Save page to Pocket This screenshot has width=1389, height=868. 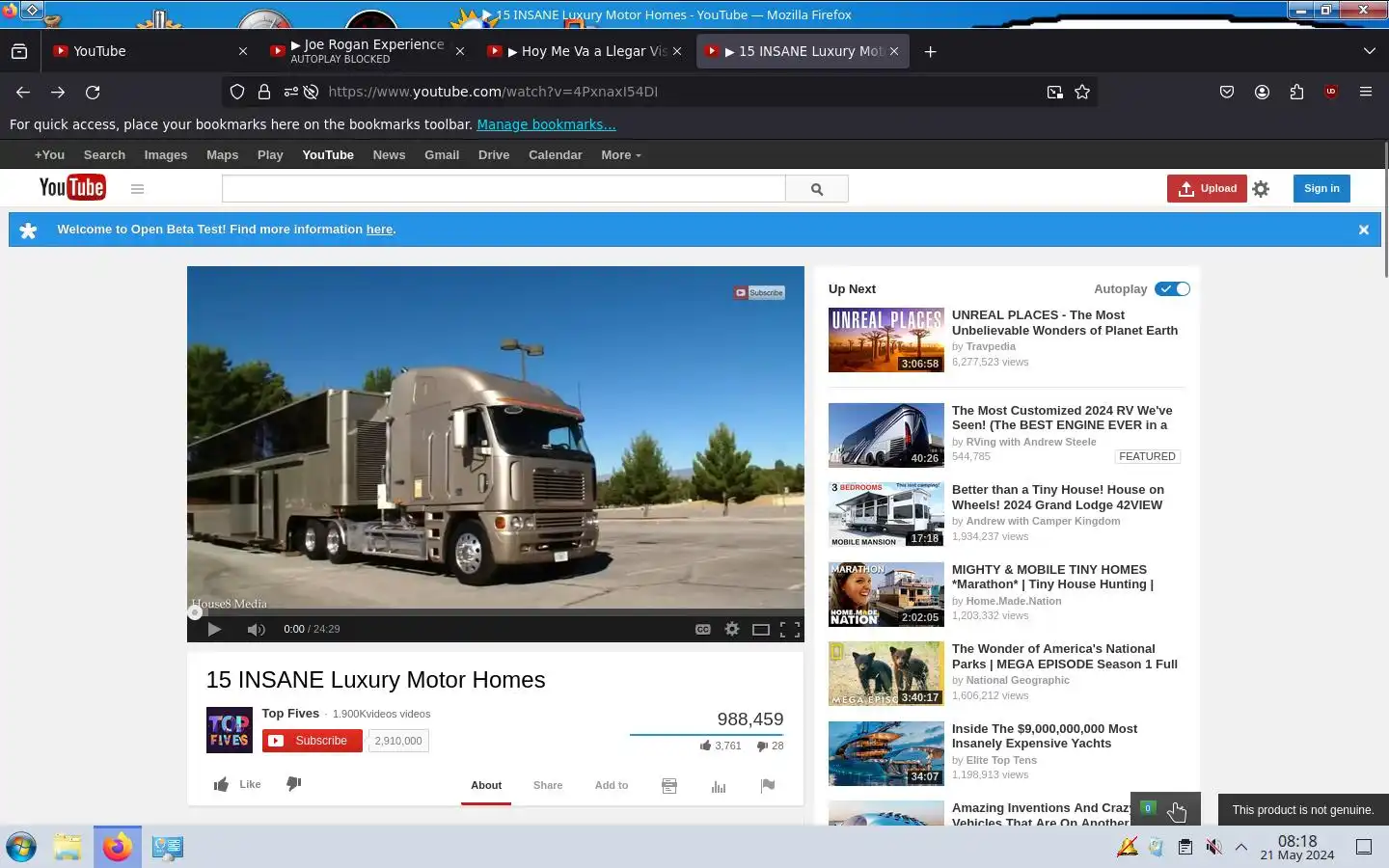pyautogui.click(x=1227, y=92)
